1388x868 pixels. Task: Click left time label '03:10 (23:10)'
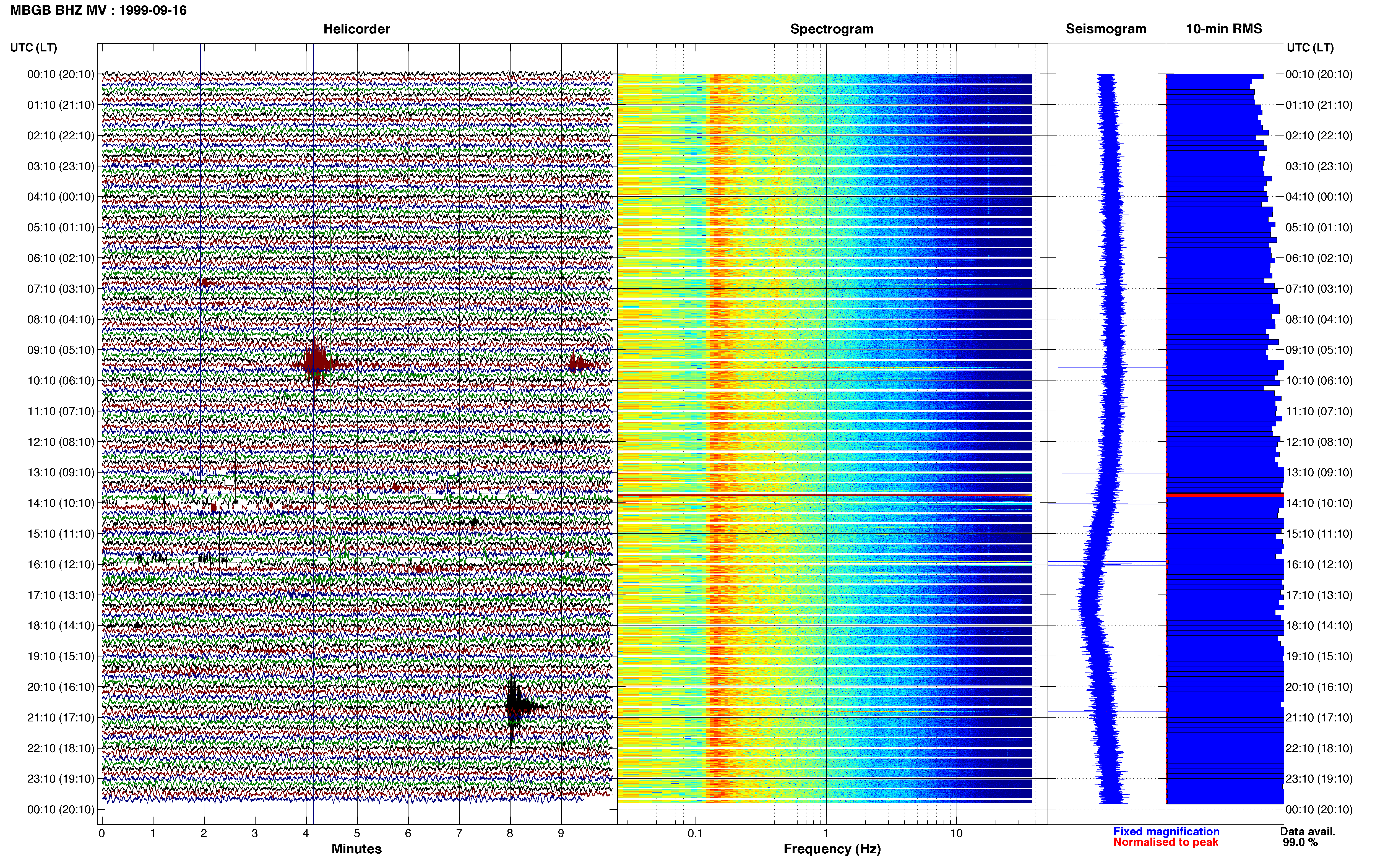click(x=61, y=166)
